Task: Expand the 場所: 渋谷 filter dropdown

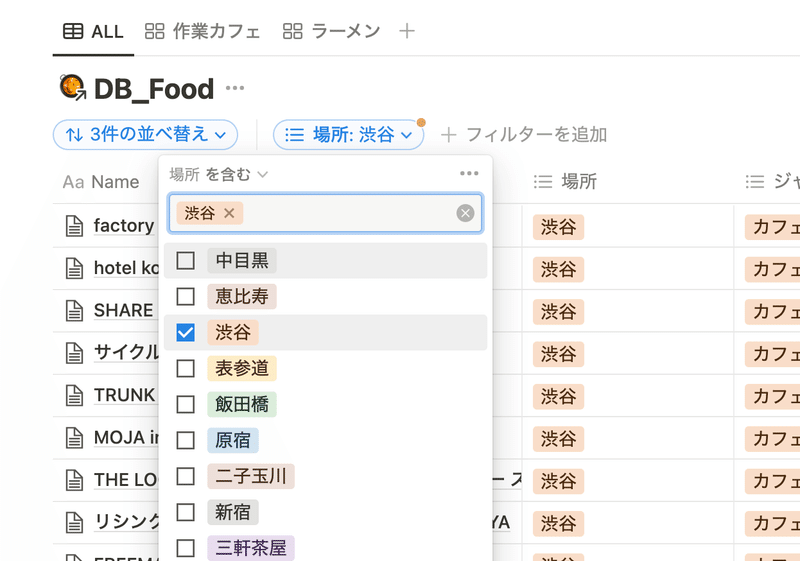Action: pos(348,134)
